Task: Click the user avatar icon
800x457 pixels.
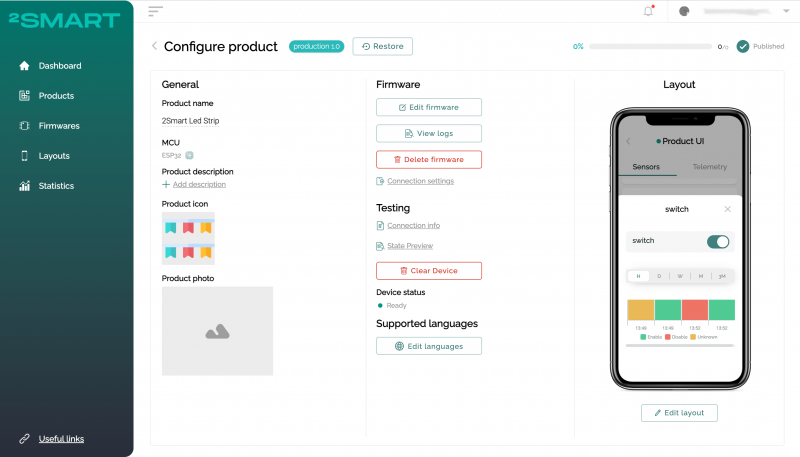Action: [684, 11]
